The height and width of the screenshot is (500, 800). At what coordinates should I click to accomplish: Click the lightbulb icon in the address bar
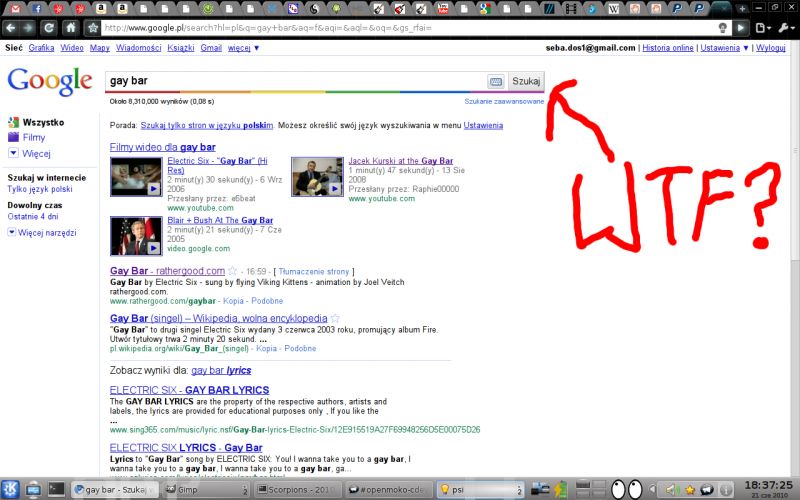pyautogui.click(x=722, y=28)
